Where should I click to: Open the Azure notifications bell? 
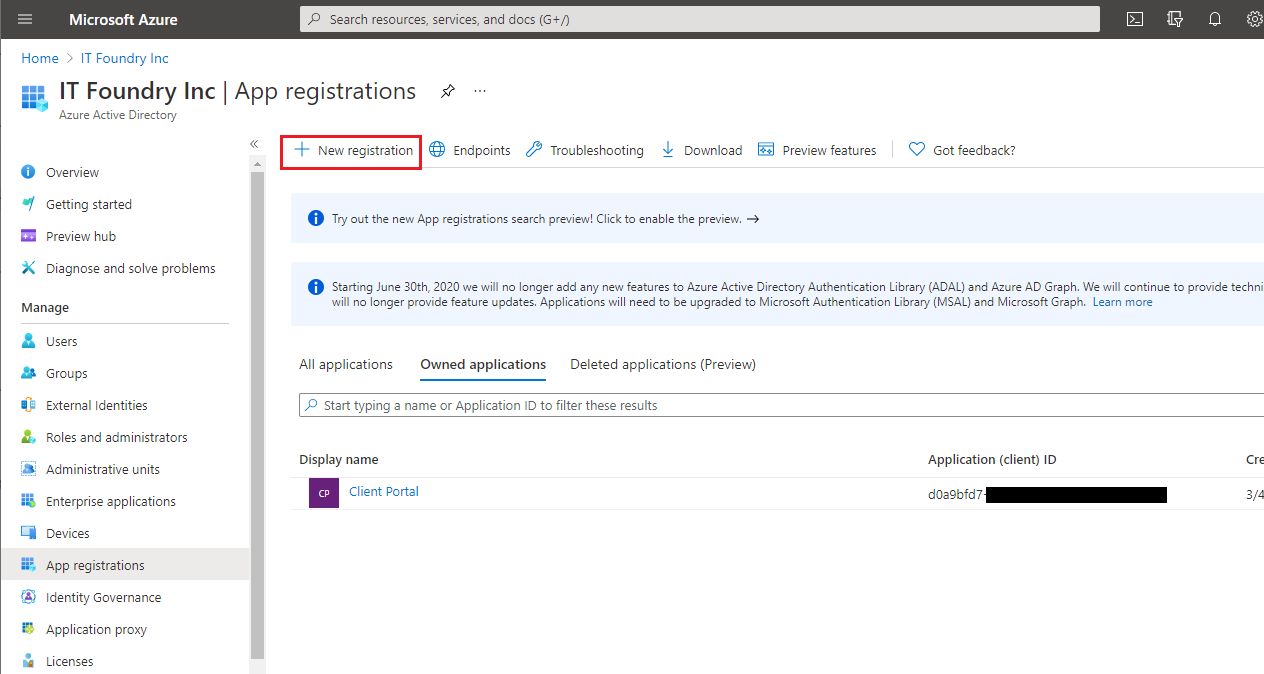click(x=1214, y=18)
